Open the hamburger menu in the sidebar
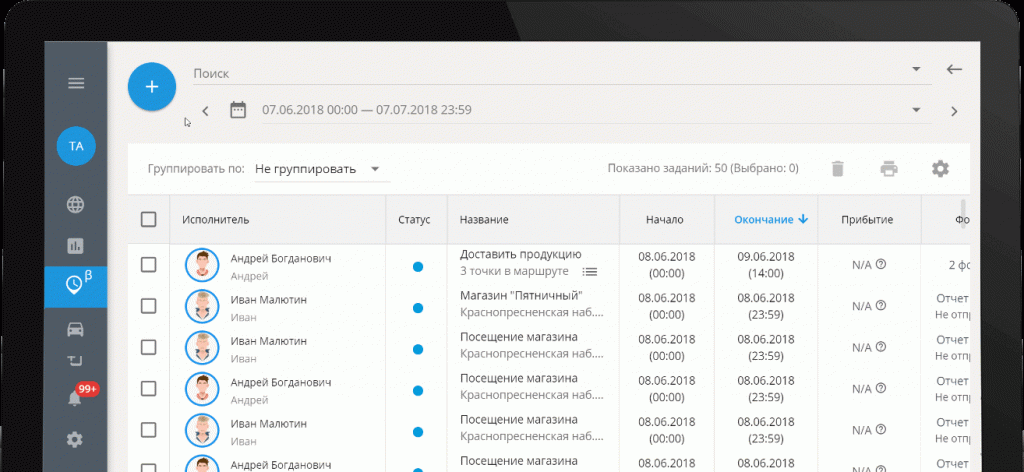Screen dimensions: 1024x472 (x=76, y=84)
